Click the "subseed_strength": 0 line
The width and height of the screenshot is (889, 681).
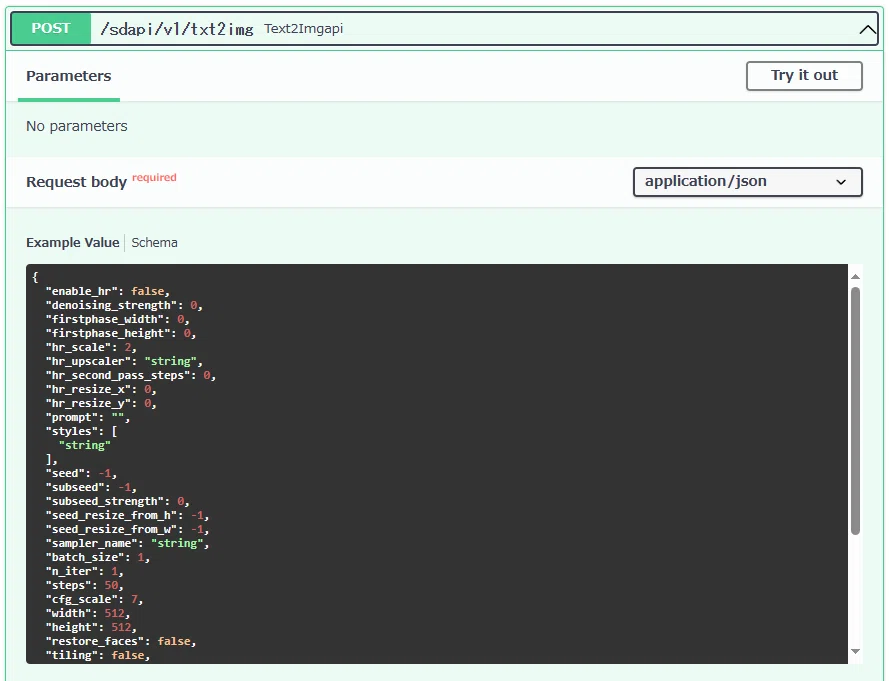point(117,501)
